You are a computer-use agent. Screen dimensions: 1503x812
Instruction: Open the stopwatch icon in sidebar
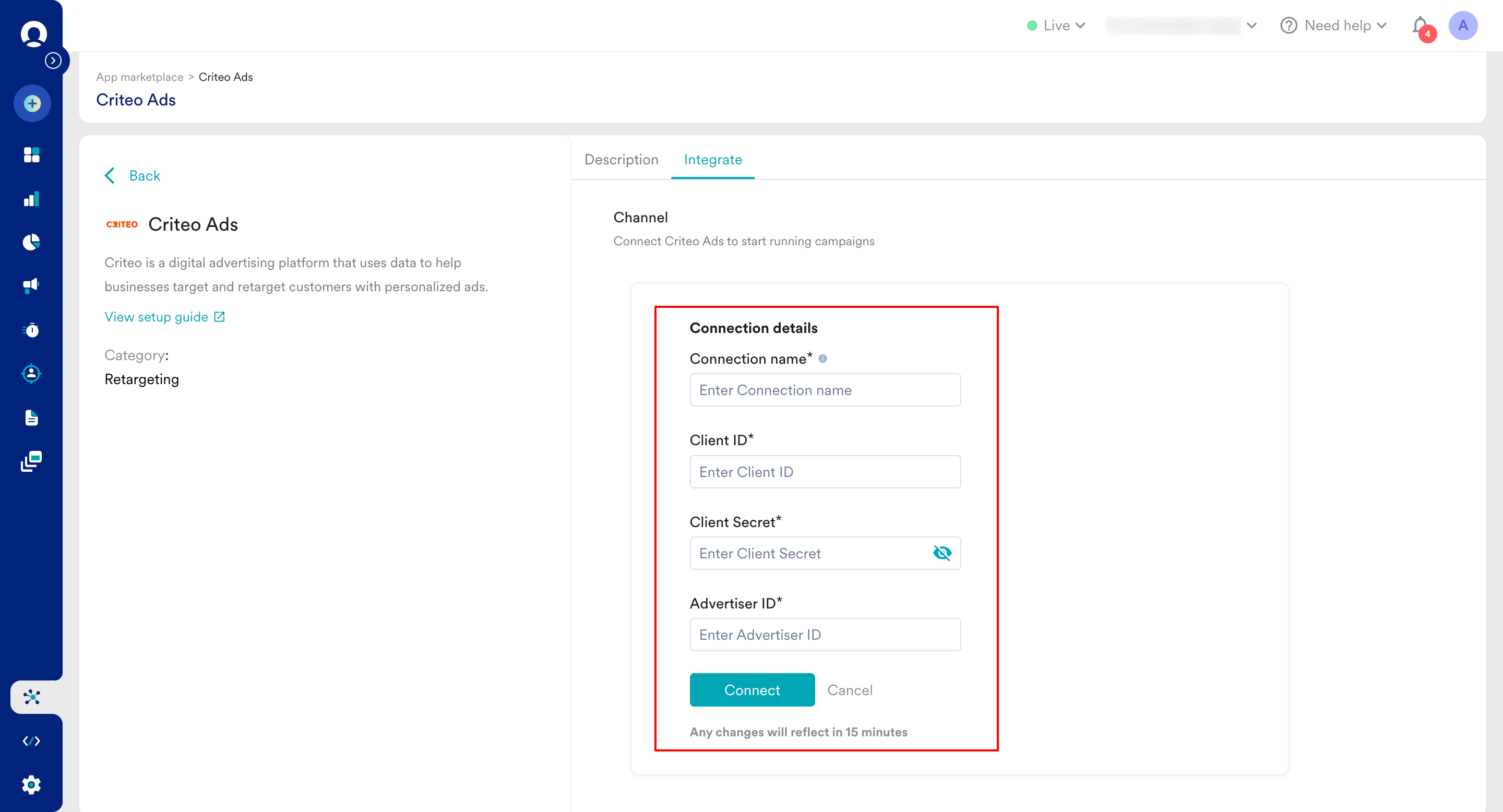[x=31, y=330]
